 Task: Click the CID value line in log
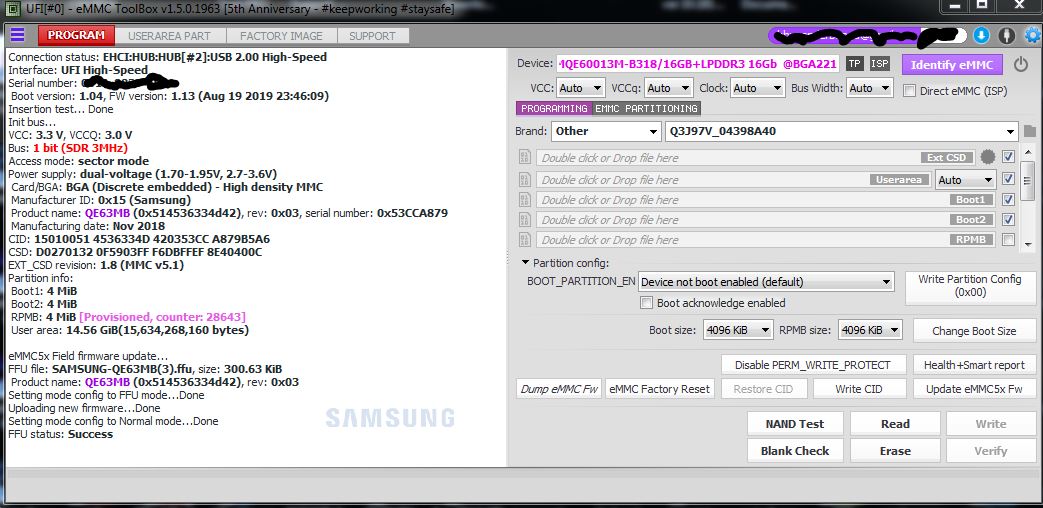(x=139, y=239)
